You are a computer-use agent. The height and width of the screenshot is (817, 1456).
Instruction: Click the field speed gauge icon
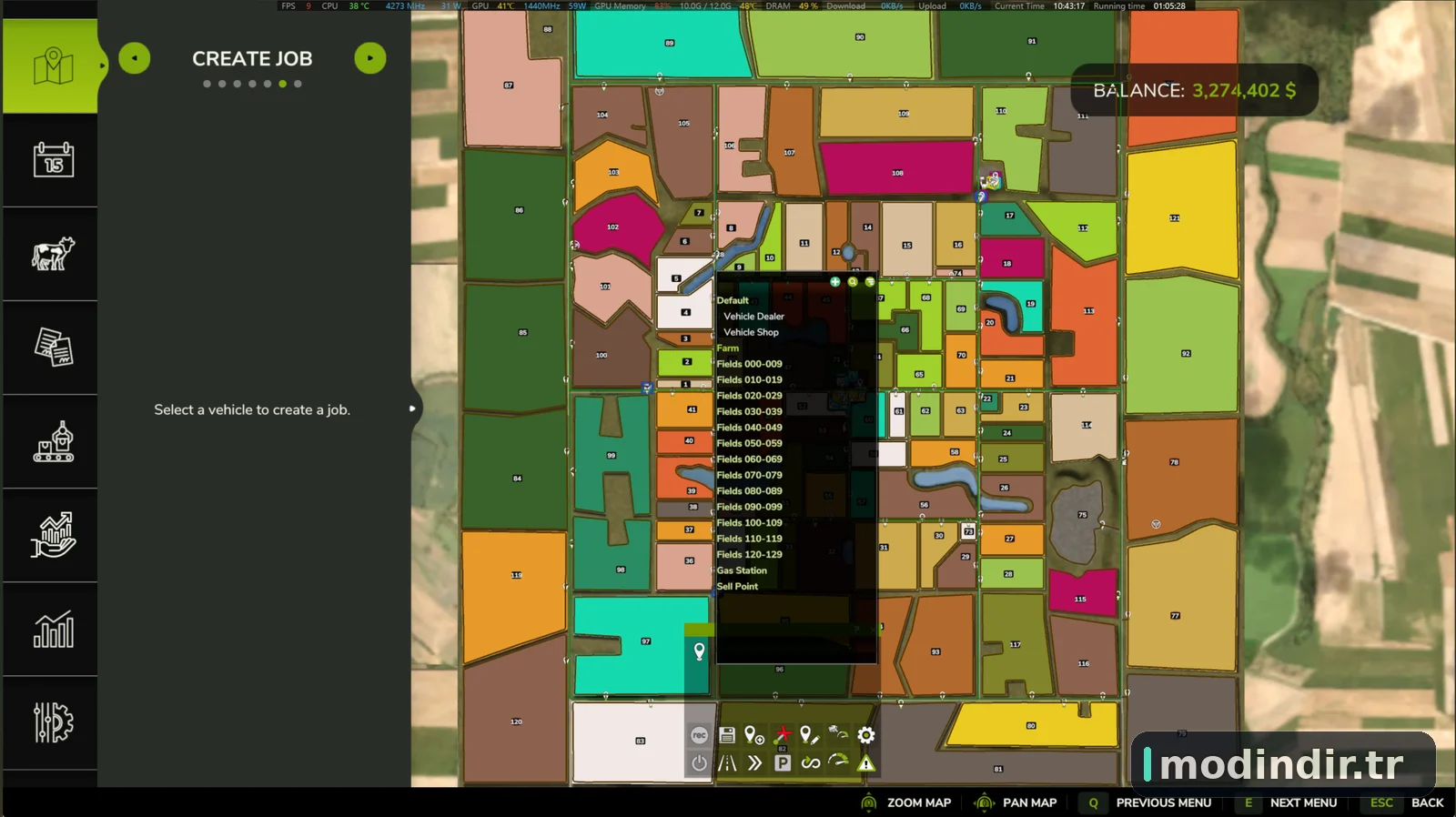click(x=838, y=733)
